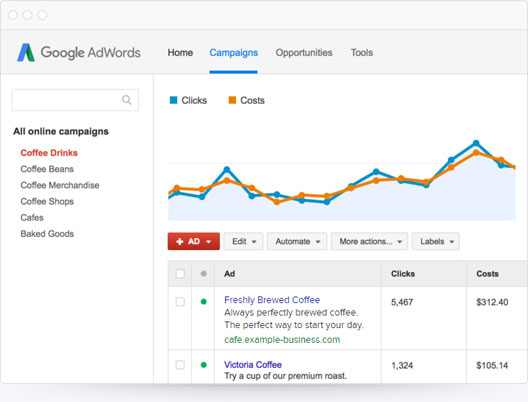Viewport: 528px width, 402px height.
Task: Click the blue Clicks legend swatch
Action: click(x=173, y=100)
